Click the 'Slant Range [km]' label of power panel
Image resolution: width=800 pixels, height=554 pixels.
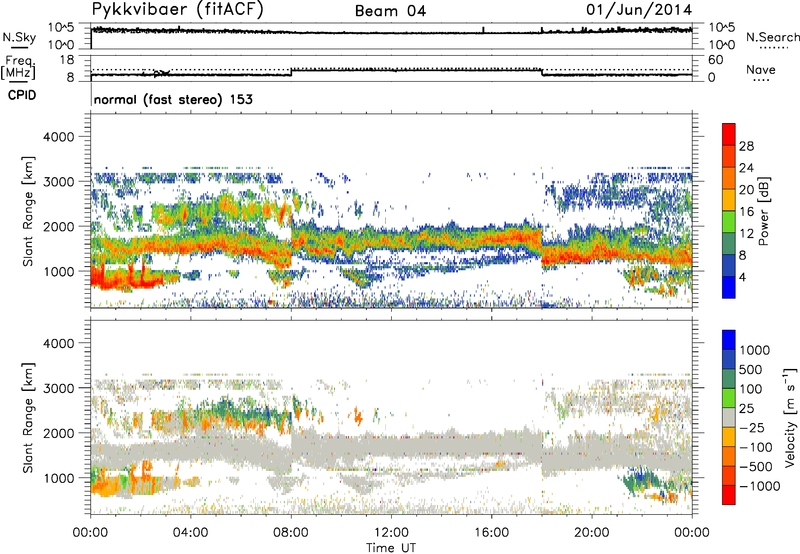point(28,211)
